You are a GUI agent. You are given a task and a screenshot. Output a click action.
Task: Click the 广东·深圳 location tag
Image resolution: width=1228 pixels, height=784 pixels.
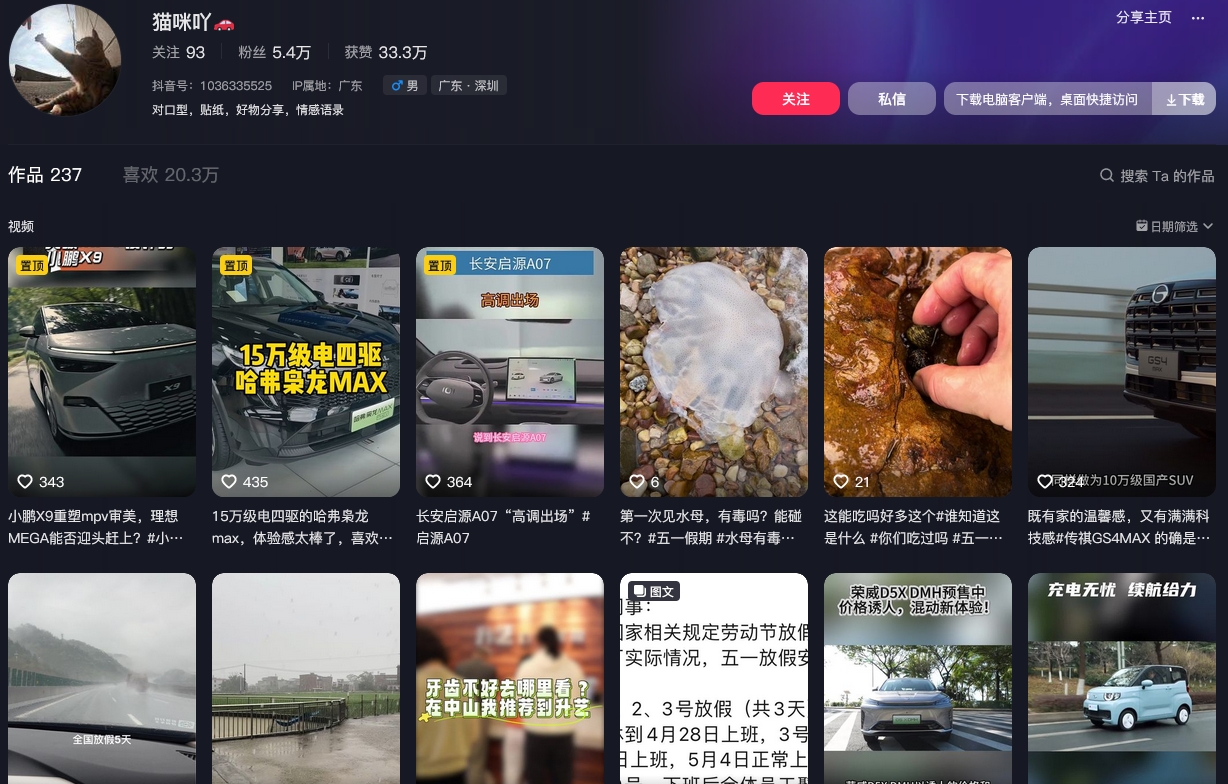[x=469, y=86]
